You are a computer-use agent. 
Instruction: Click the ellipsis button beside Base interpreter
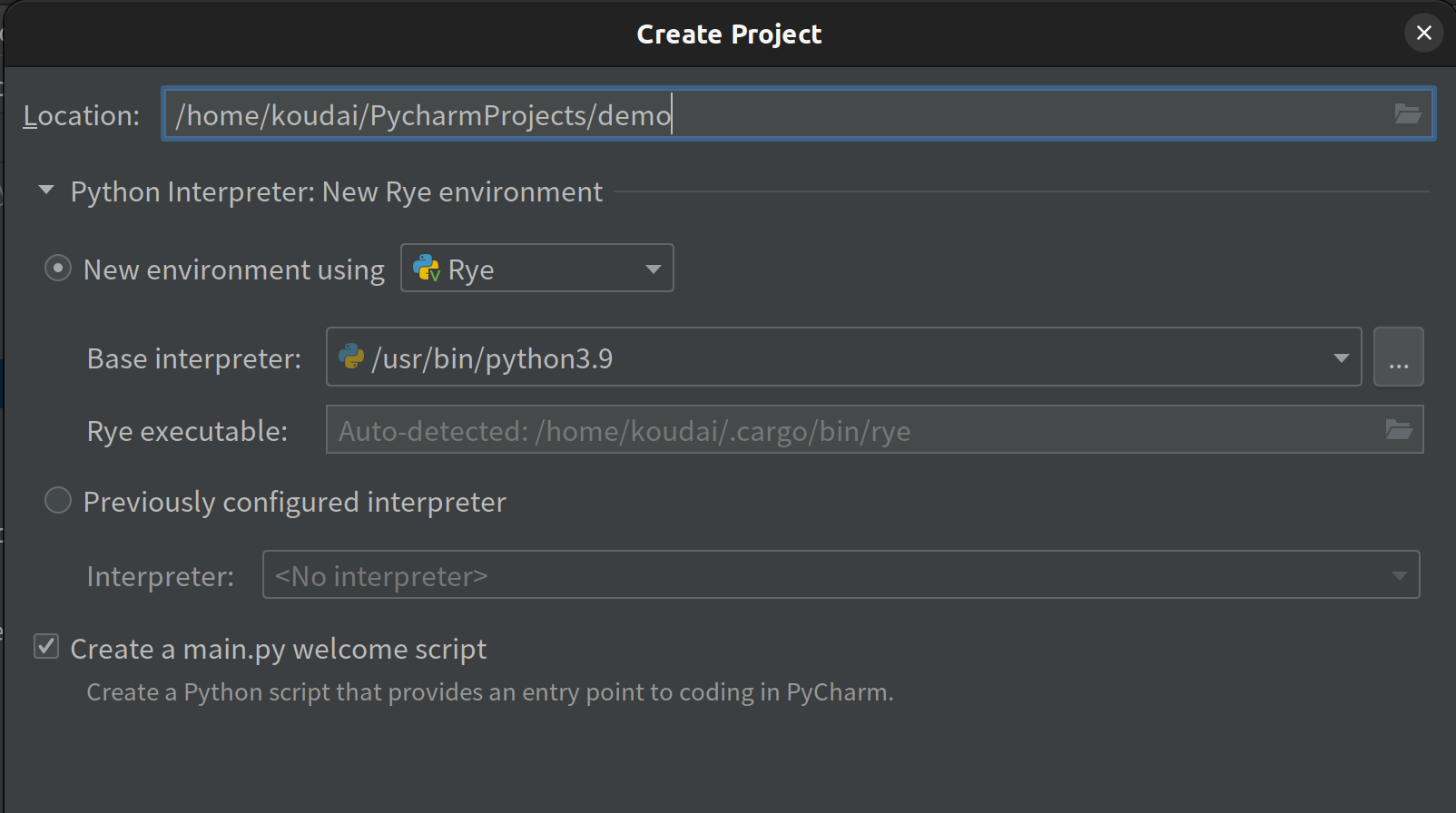click(x=1398, y=358)
